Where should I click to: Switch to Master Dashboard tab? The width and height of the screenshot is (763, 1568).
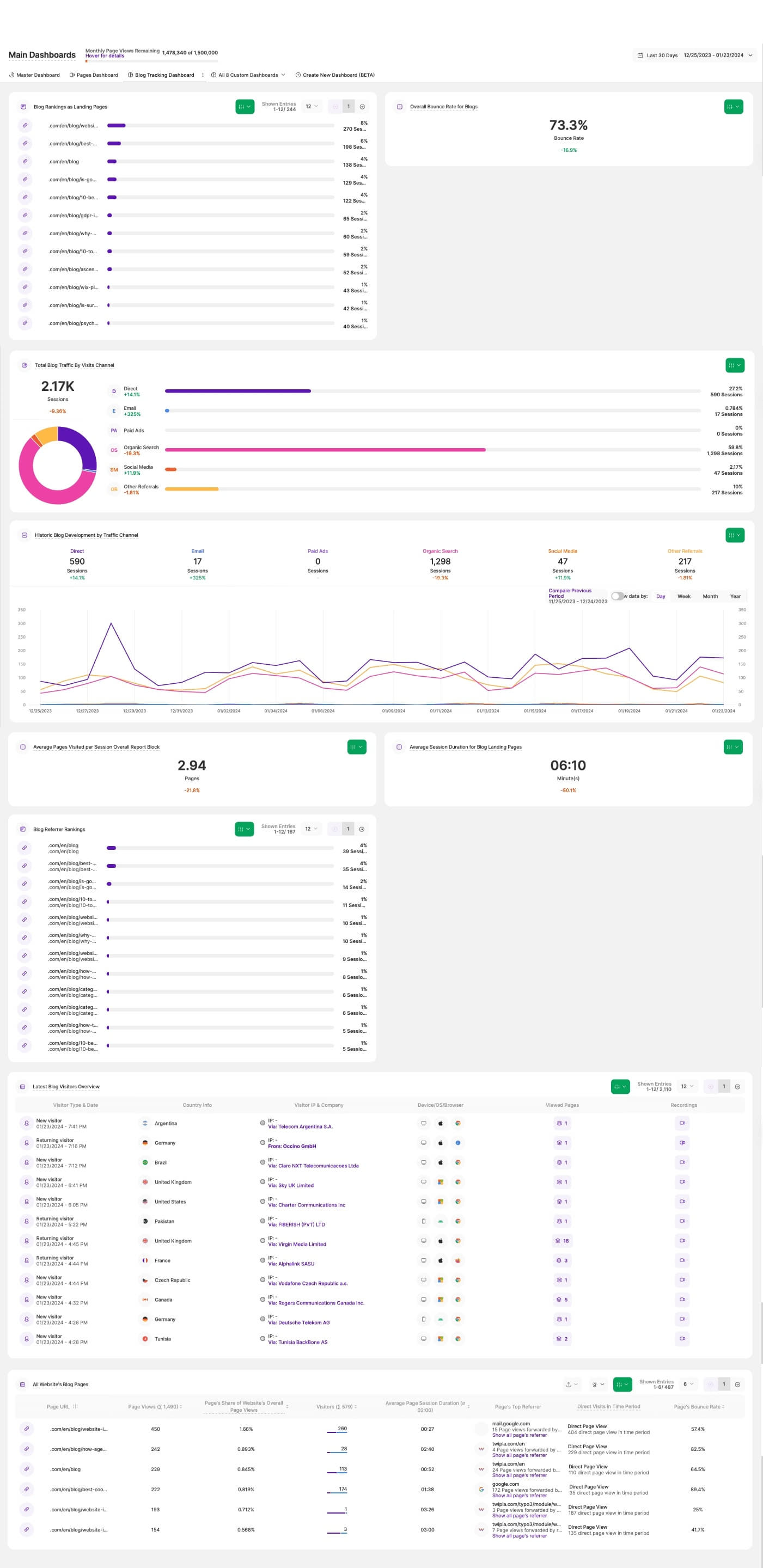35,75
